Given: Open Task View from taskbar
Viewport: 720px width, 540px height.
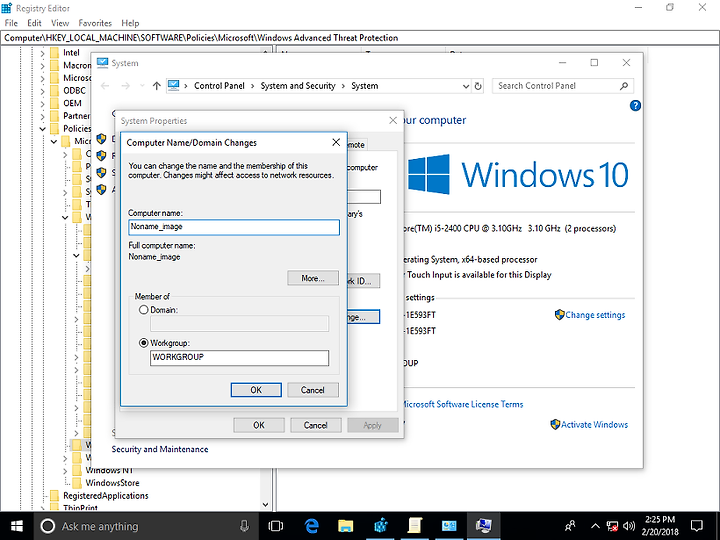Looking at the screenshot, I should coord(276,526).
